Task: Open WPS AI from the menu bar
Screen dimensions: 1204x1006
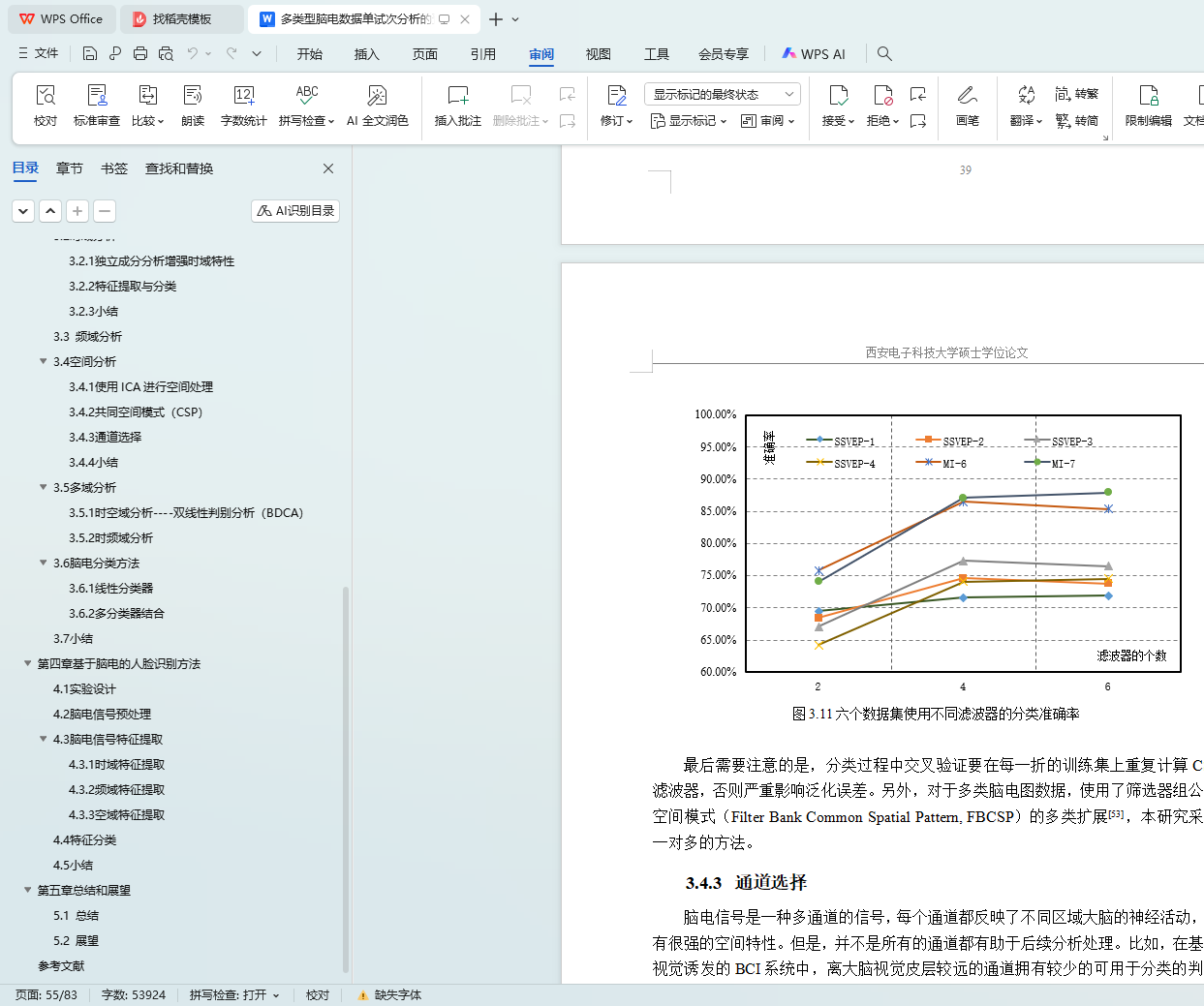Action: click(814, 54)
